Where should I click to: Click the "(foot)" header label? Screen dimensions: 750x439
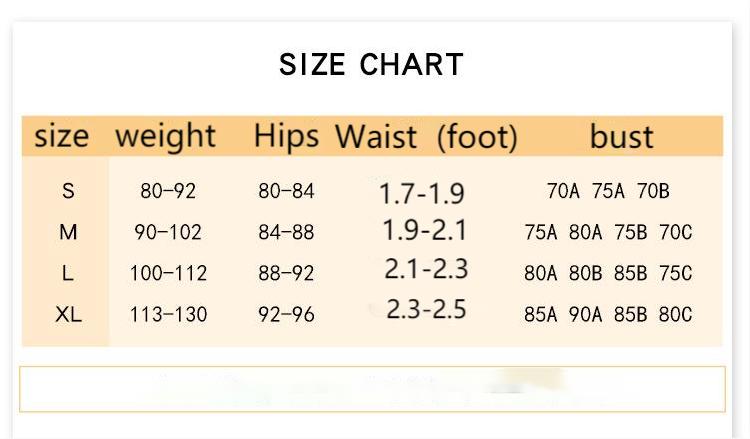pyautogui.click(x=477, y=137)
